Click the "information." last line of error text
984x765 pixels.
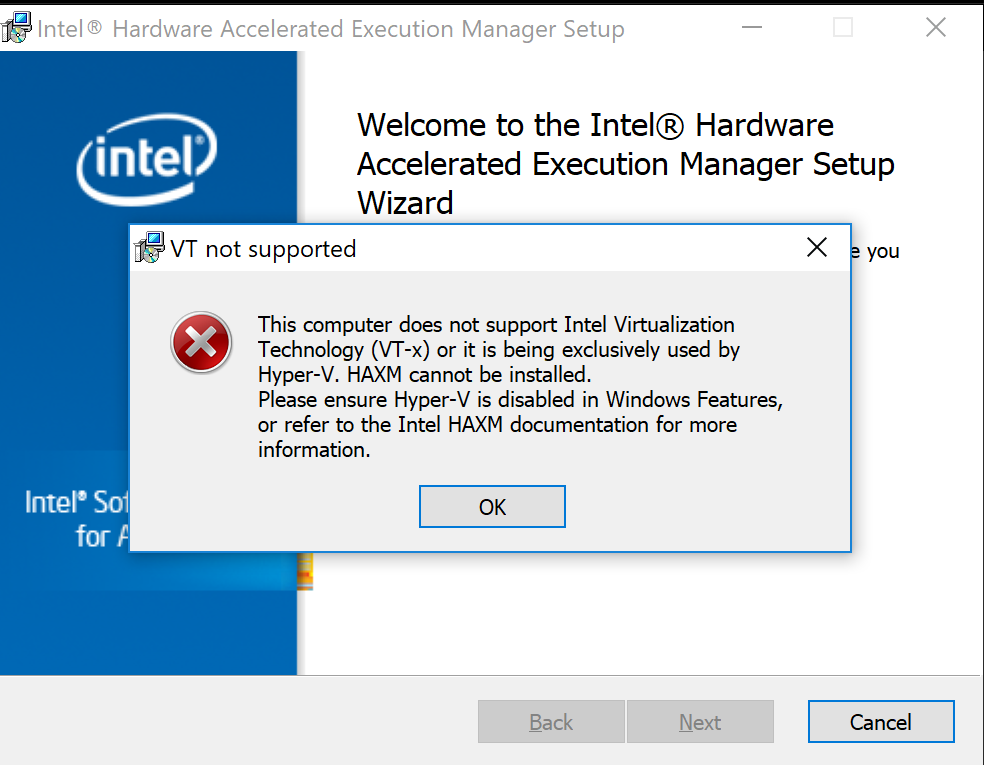(x=314, y=450)
